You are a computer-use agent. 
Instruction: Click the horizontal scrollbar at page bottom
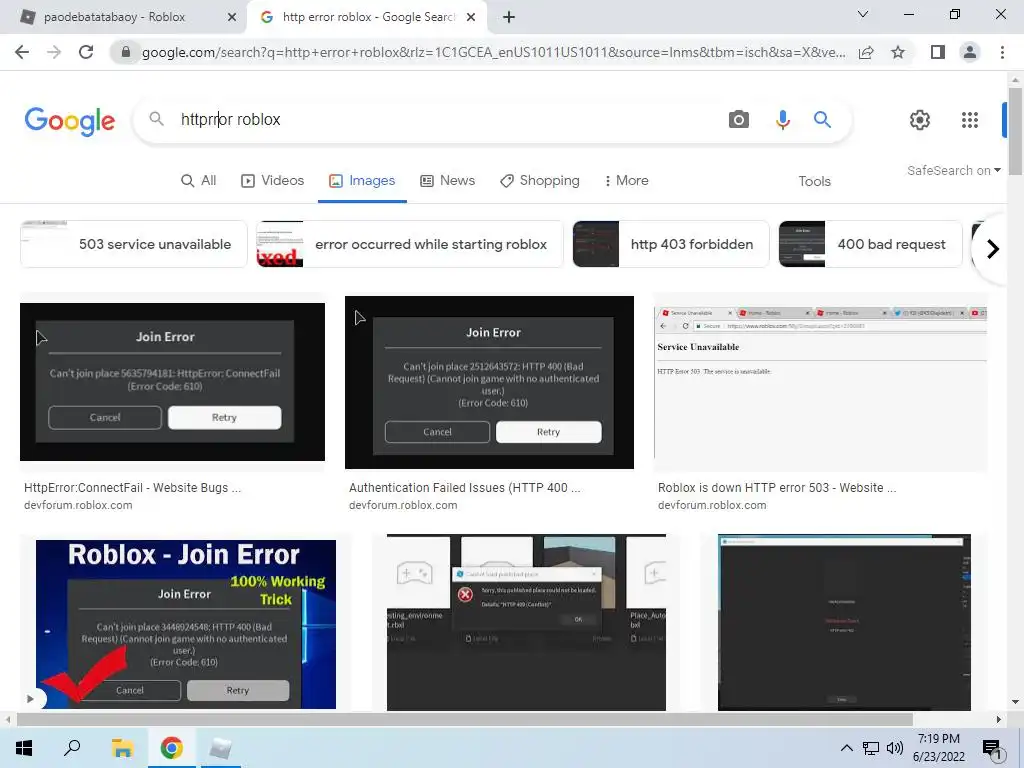(464, 720)
